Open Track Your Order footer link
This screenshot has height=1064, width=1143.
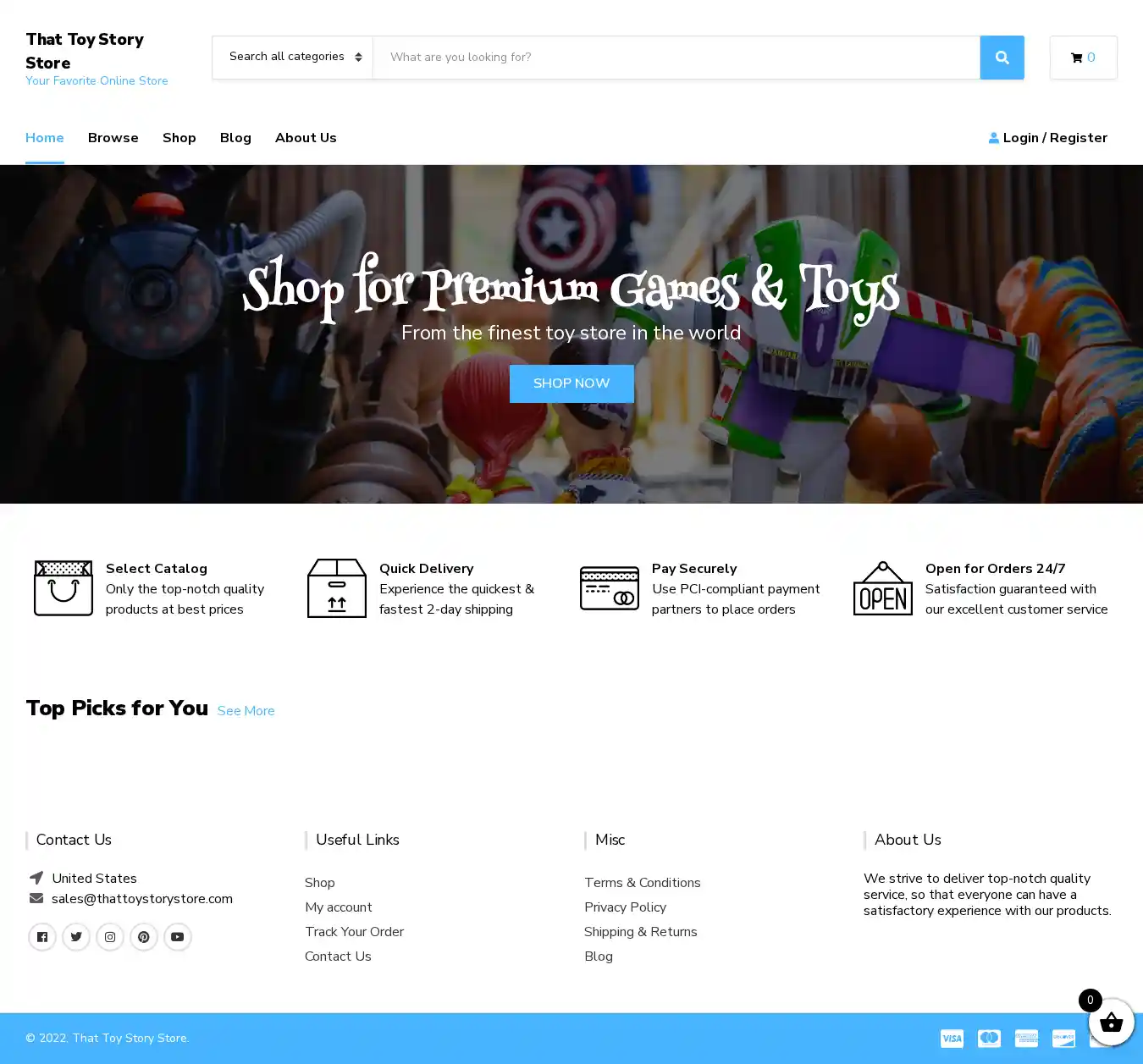354,932
